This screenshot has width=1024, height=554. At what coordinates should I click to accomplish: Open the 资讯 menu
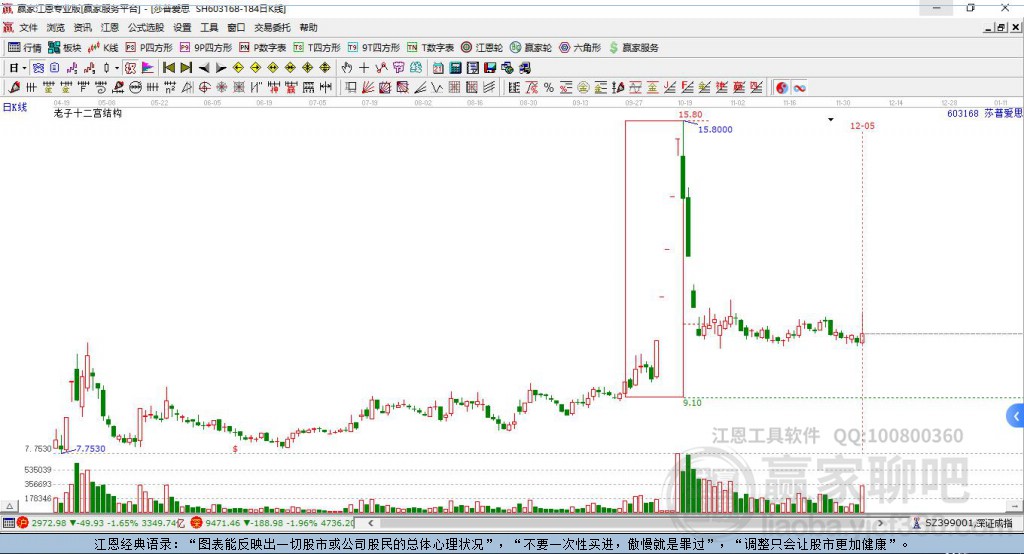(x=82, y=27)
